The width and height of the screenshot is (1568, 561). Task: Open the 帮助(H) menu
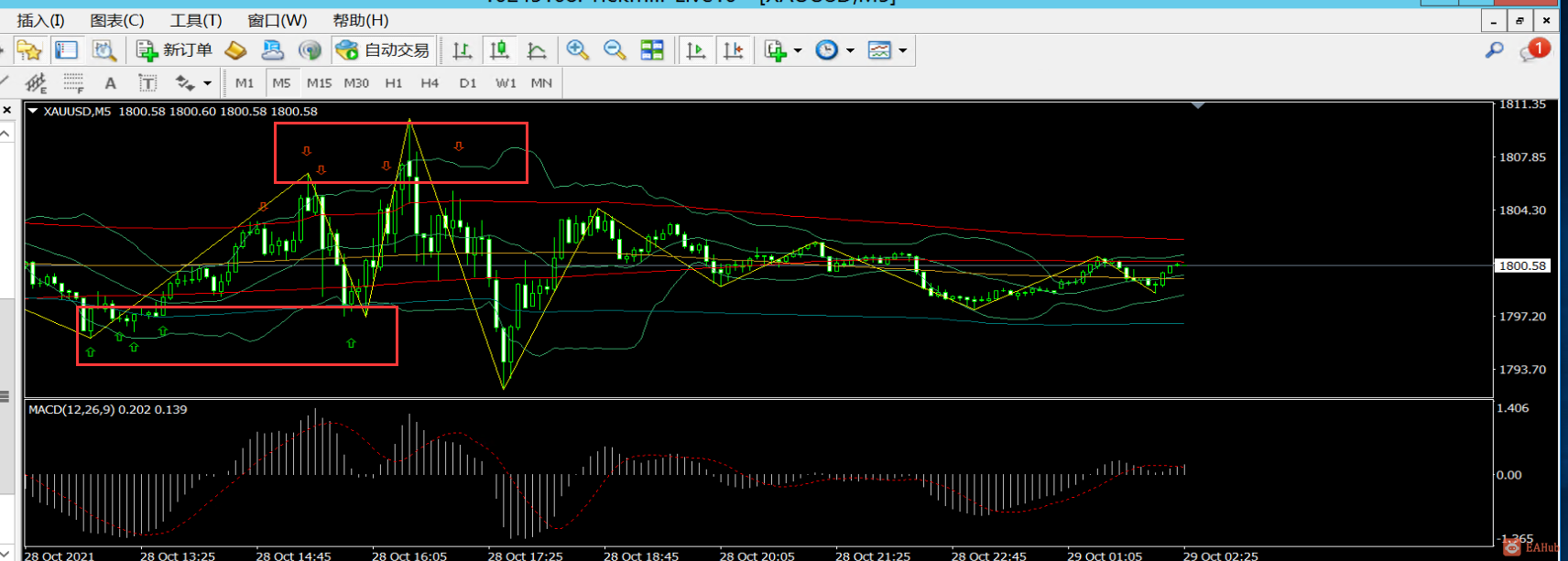[x=361, y=20]
